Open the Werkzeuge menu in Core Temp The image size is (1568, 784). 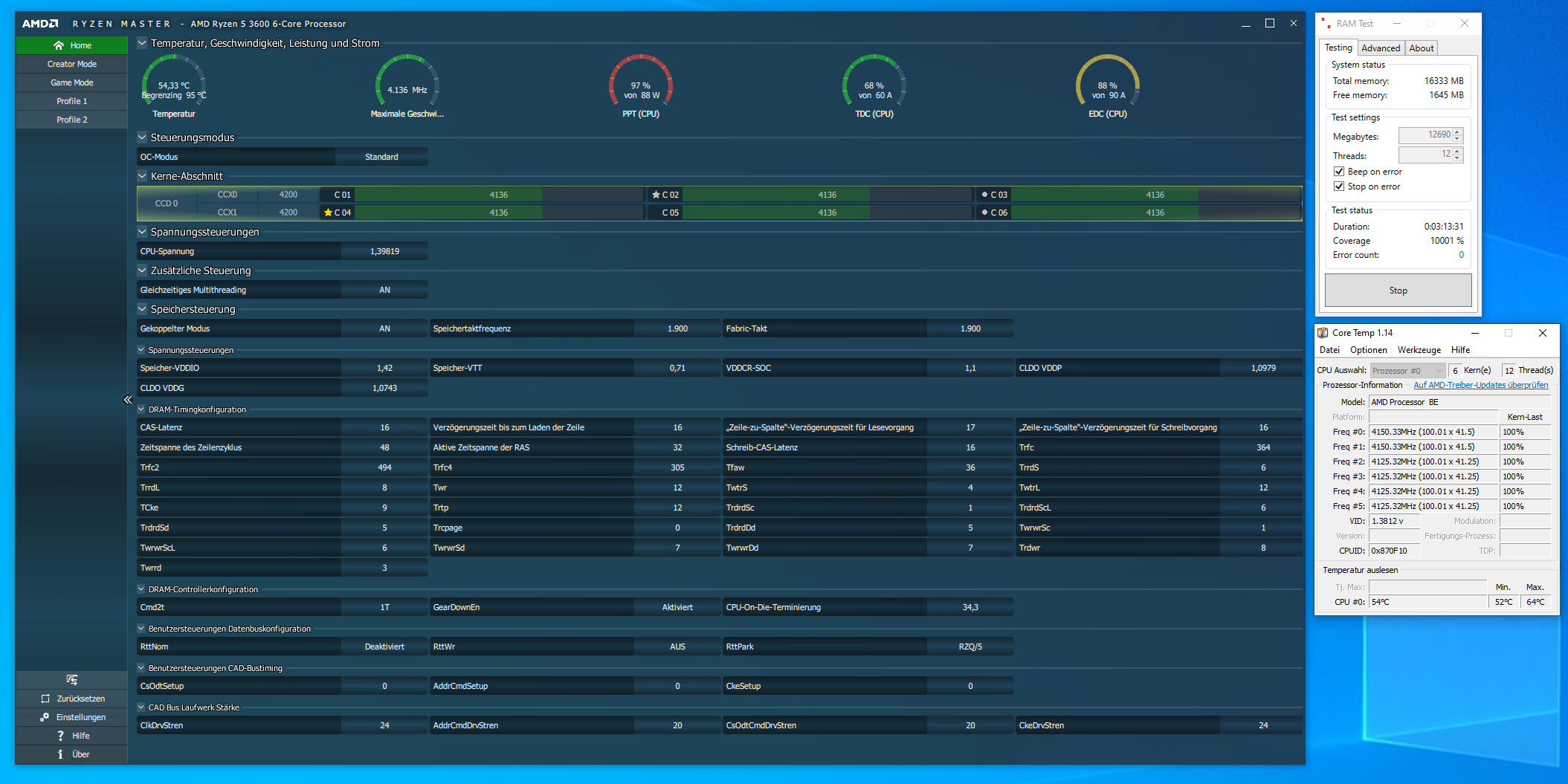(1419, 350)
